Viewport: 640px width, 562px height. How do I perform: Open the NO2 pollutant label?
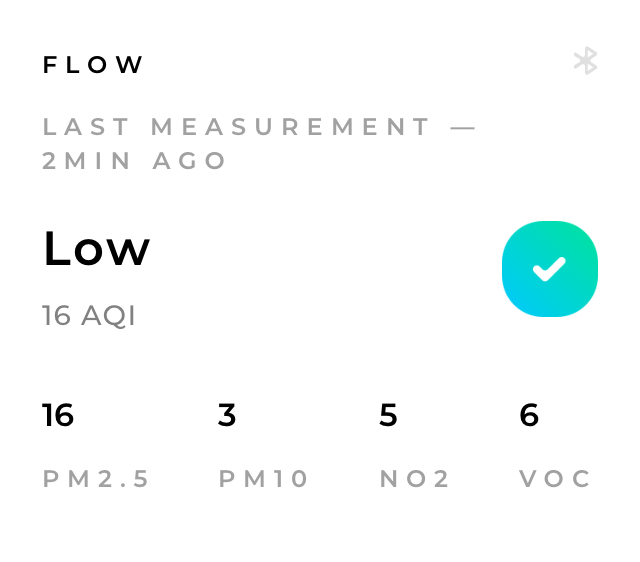coord(415,479)
